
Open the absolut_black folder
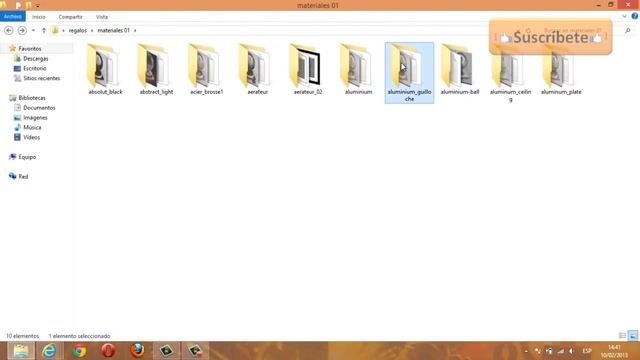pos(105,69)
